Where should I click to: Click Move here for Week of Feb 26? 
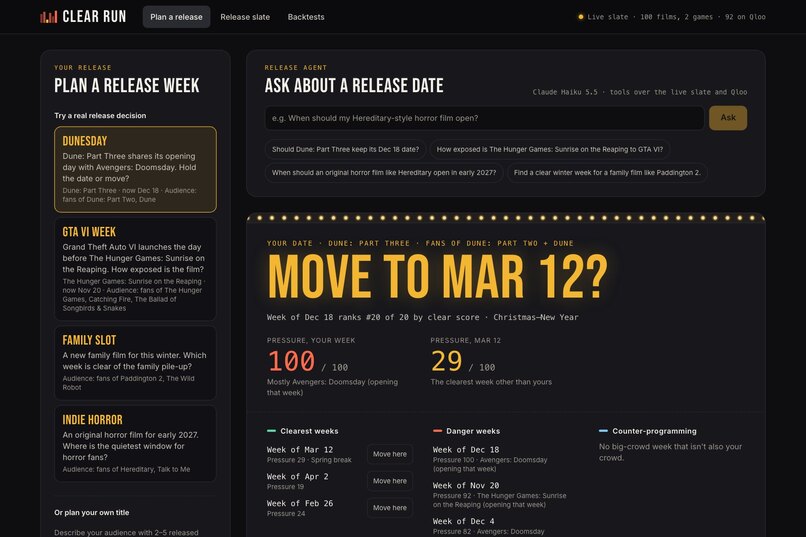[x=390, y=508]
